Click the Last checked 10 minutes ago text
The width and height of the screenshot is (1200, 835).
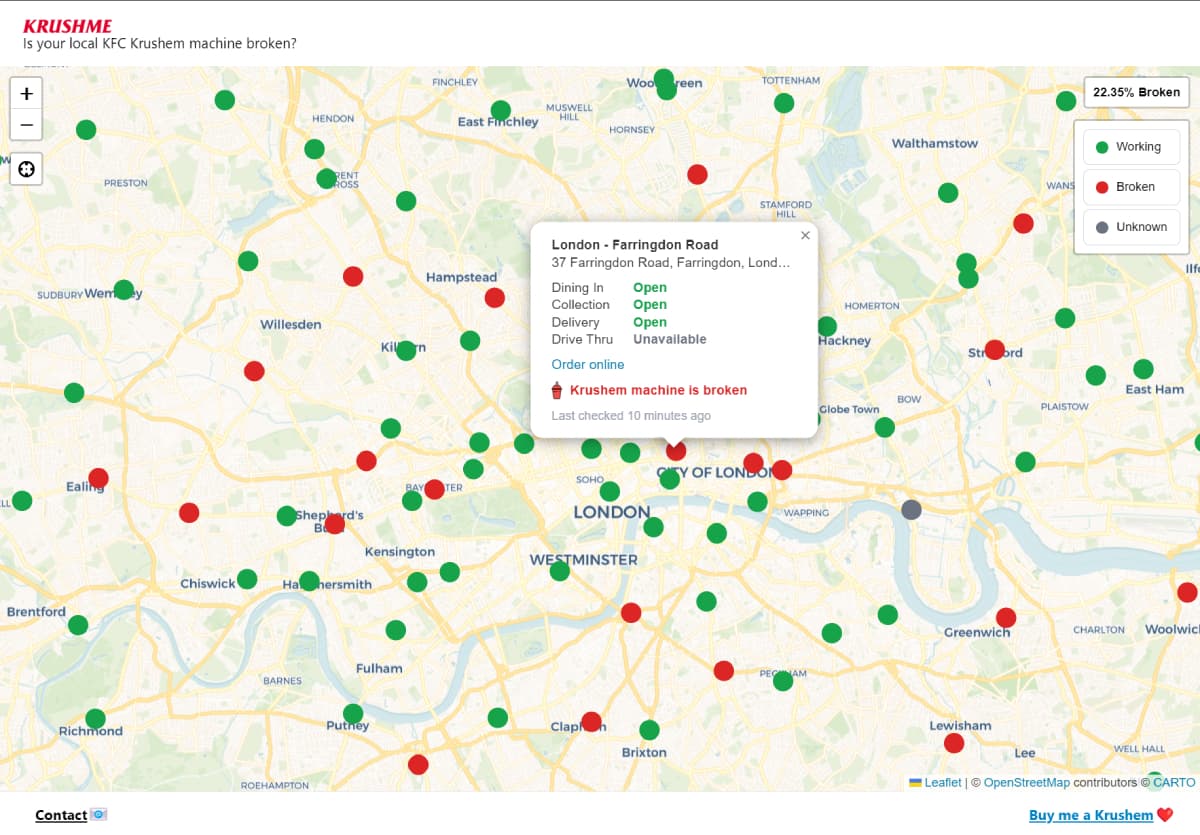631,416
